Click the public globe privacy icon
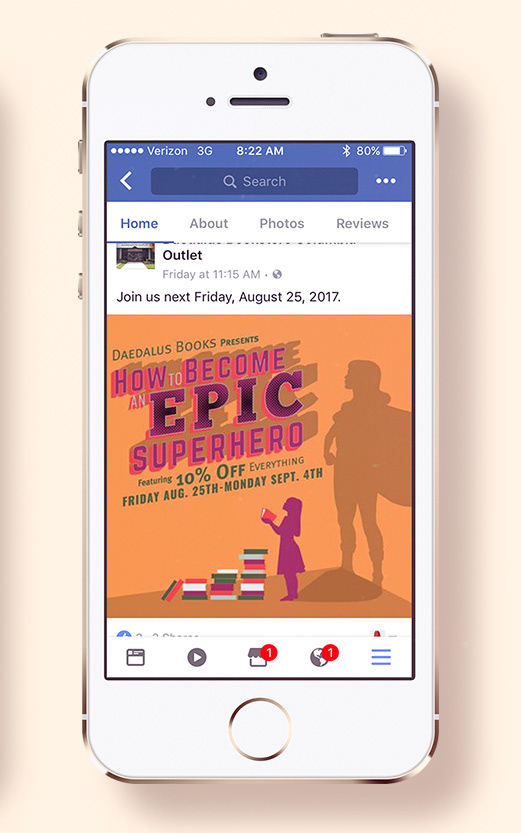The height and width of the screenshot is (833, 521). point(277,275)
